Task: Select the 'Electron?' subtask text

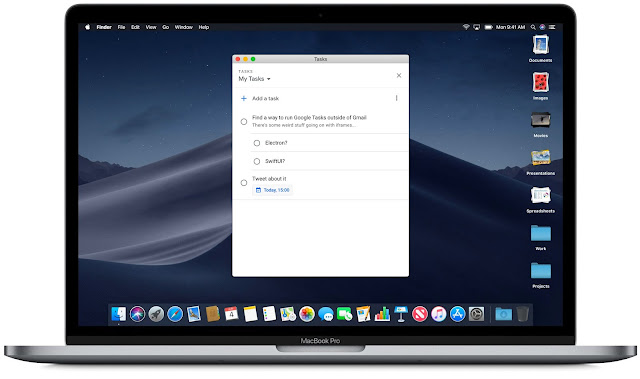Action: tap(276, 143)
